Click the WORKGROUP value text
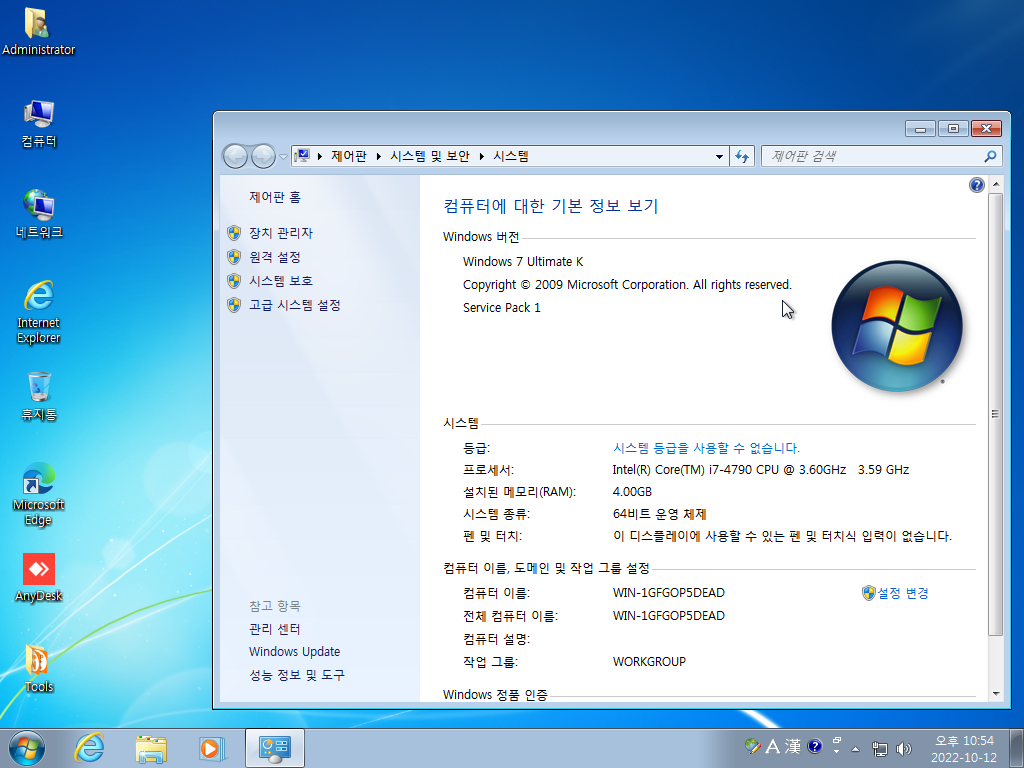Screen dimensions: 1024x768 tap(649, 662)
